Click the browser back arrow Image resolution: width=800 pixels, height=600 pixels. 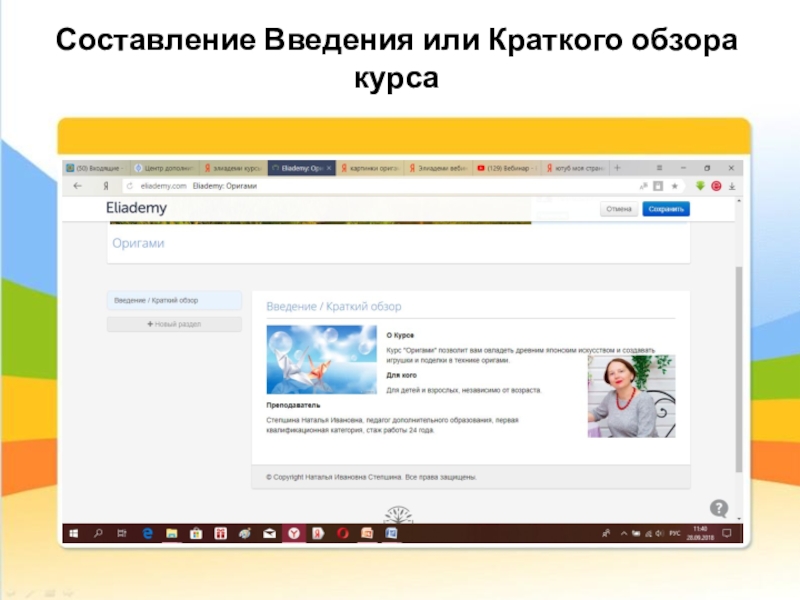pyautogui.click(x=77, y=186)
